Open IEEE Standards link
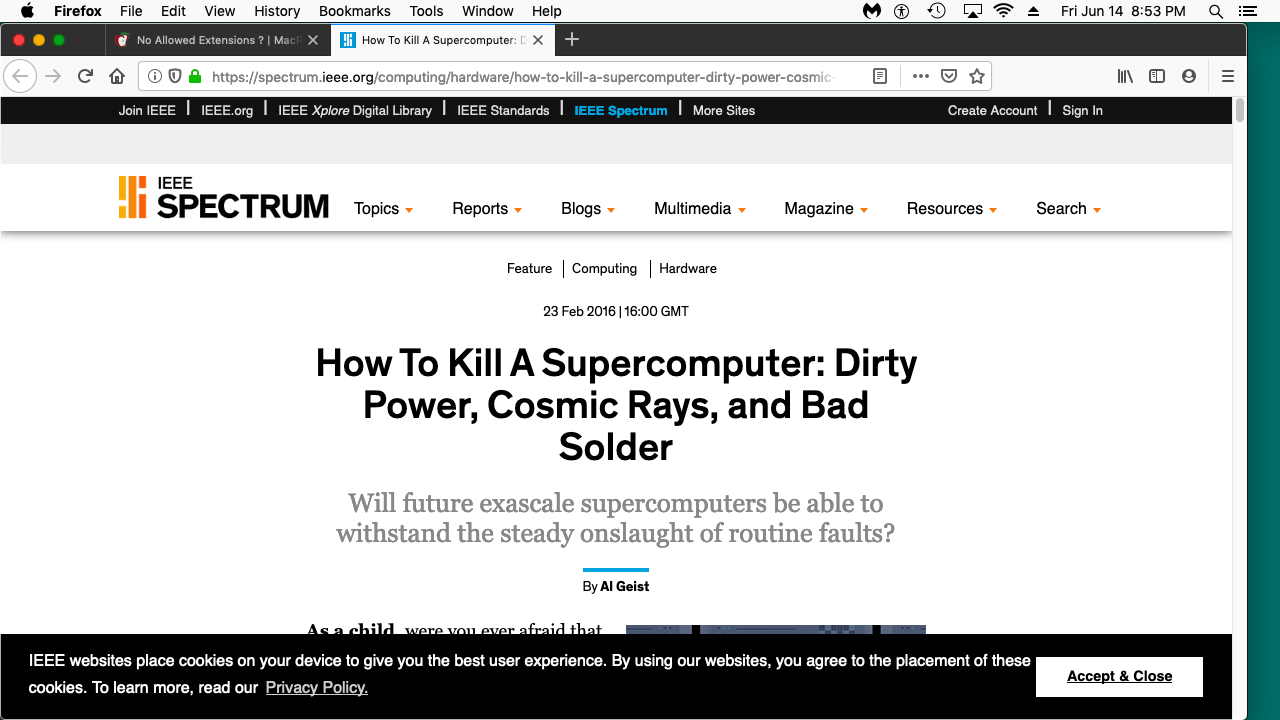The image size is (1280, 720). click(503, 110)
